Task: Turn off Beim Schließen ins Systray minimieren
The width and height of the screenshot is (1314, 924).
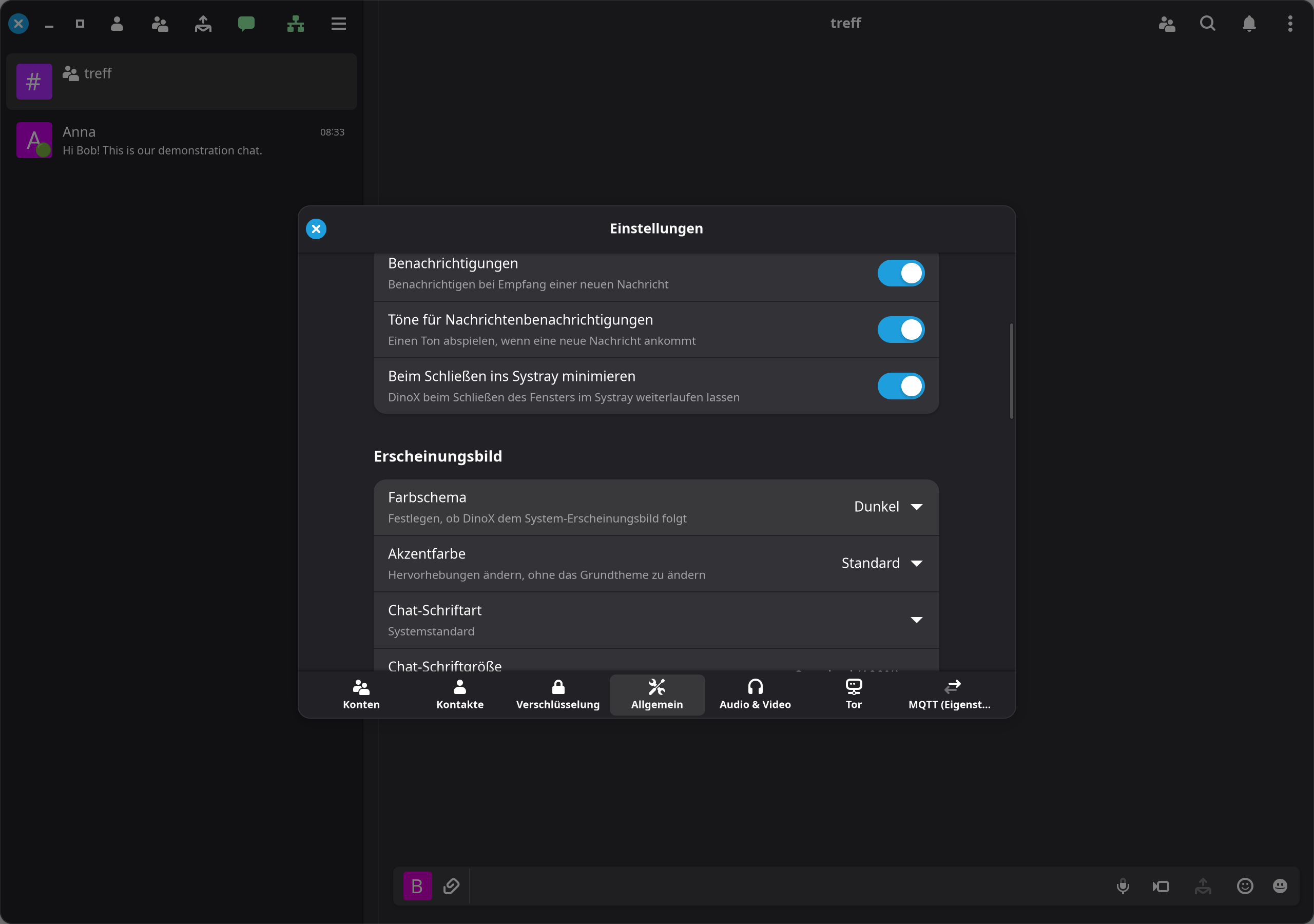Action: tap(901, 386)
